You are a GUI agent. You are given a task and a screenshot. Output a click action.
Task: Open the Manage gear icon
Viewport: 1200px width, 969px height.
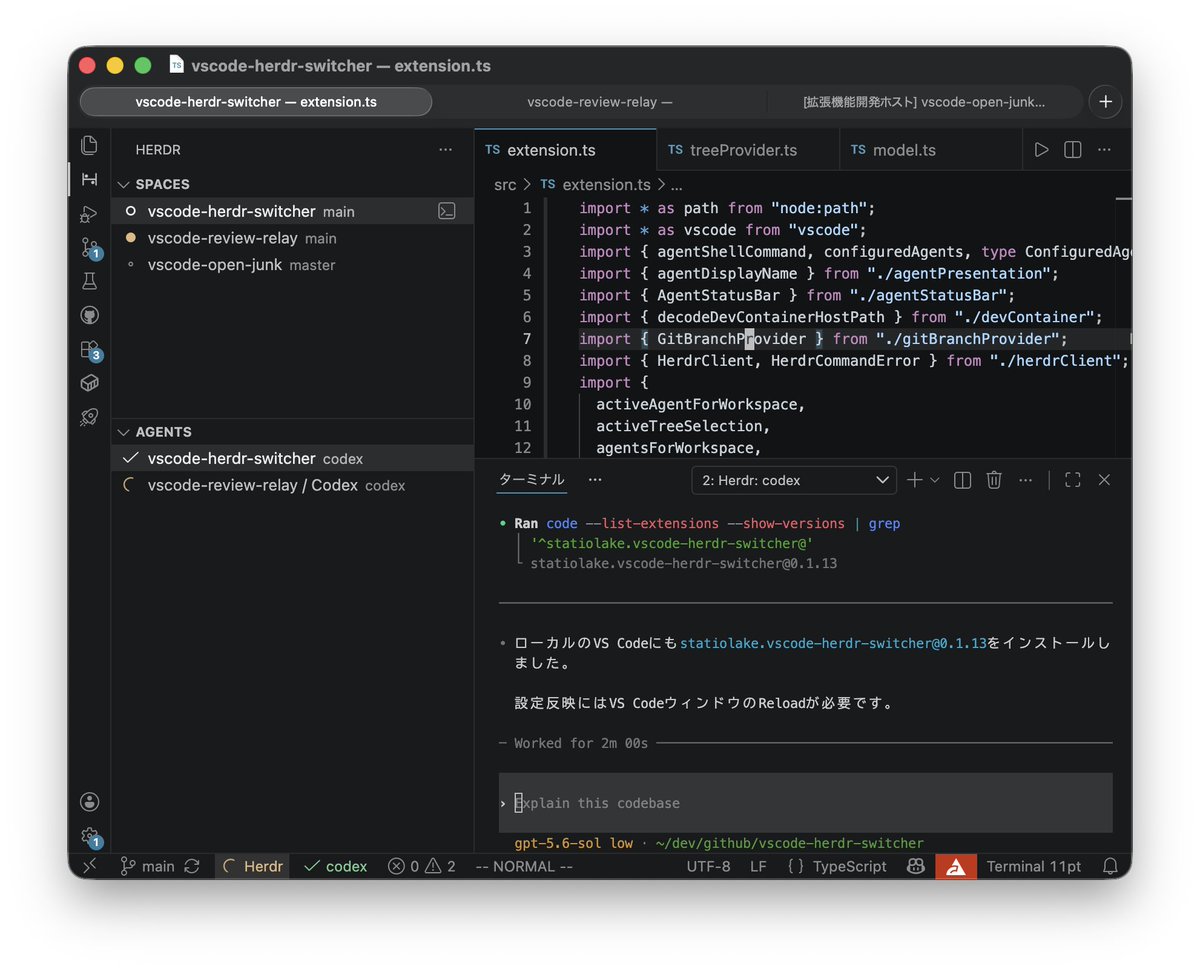89,836
